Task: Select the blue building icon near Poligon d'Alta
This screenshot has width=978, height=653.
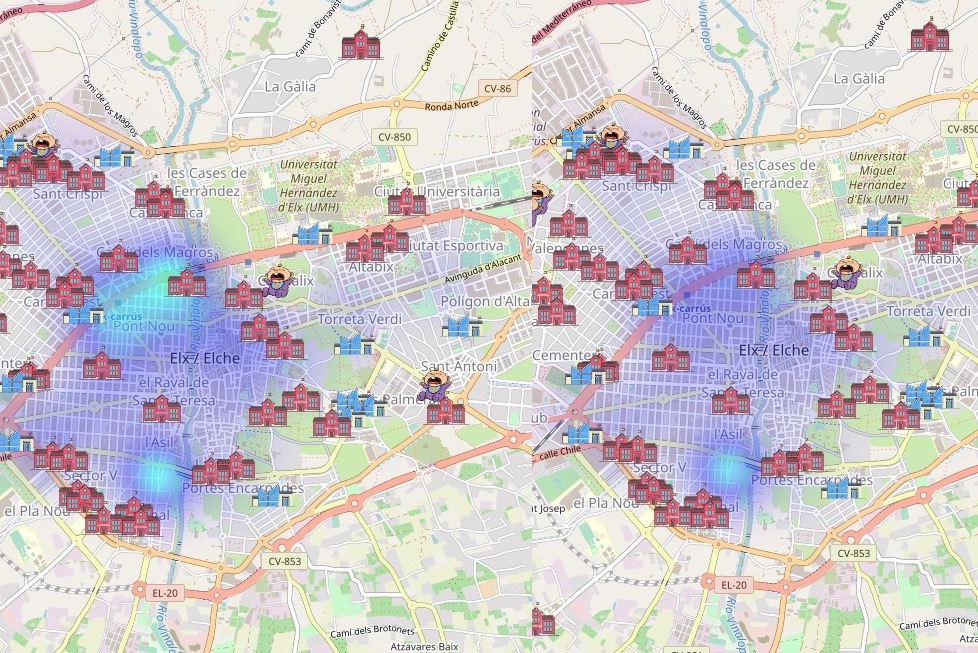Action: (459, 326)
